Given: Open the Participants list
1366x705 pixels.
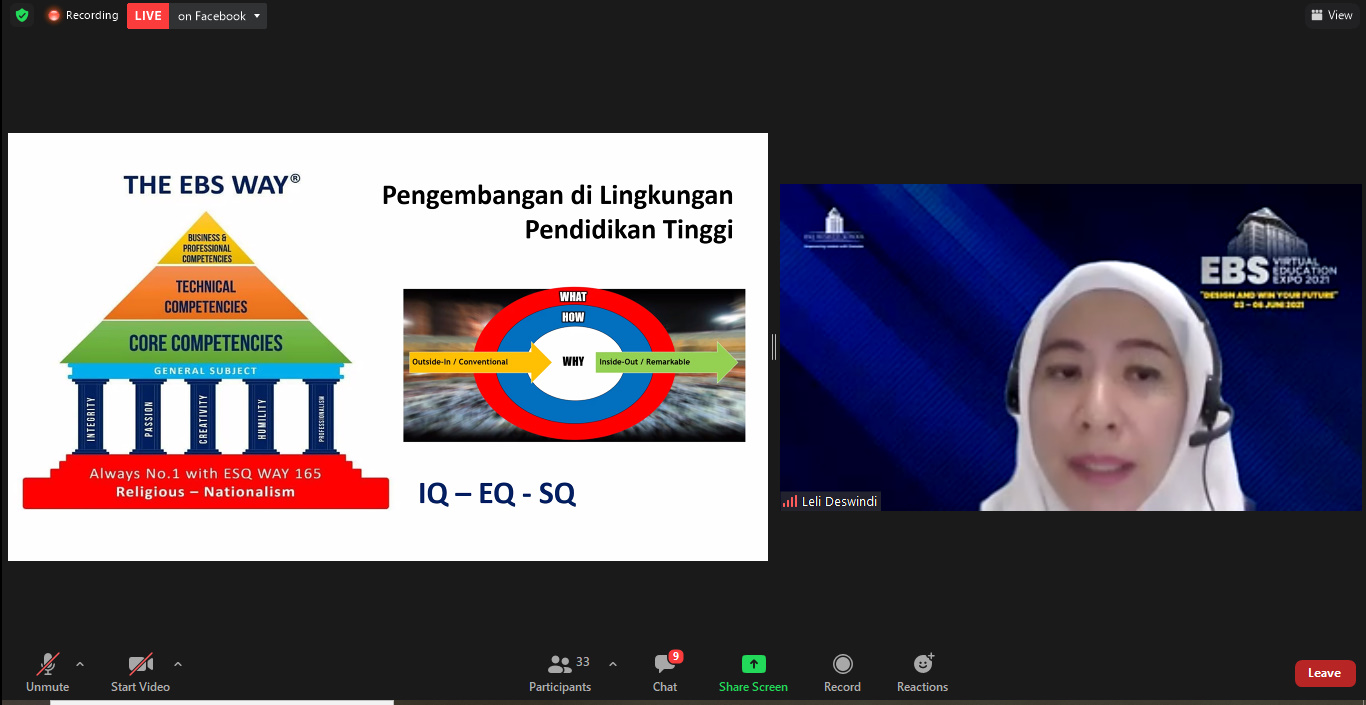Looking at the screenshot, I should 560,665.
